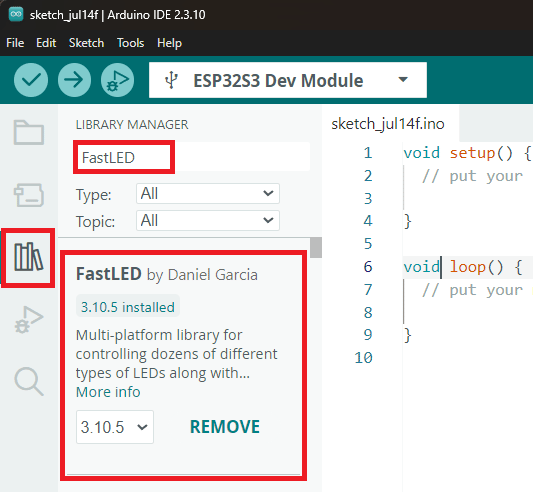The image size is (533, 492).
Task: Click REMOVE for the FastLED library
Action: coord(225,427)
